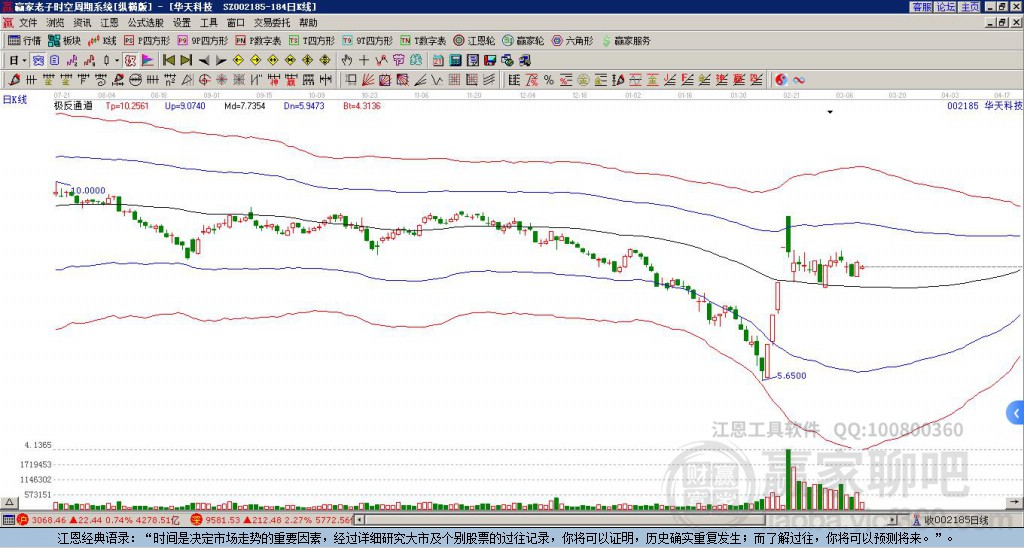Select the Gann fan lines tool
This screenshot has height=548, width=1024.
(368, 80)
